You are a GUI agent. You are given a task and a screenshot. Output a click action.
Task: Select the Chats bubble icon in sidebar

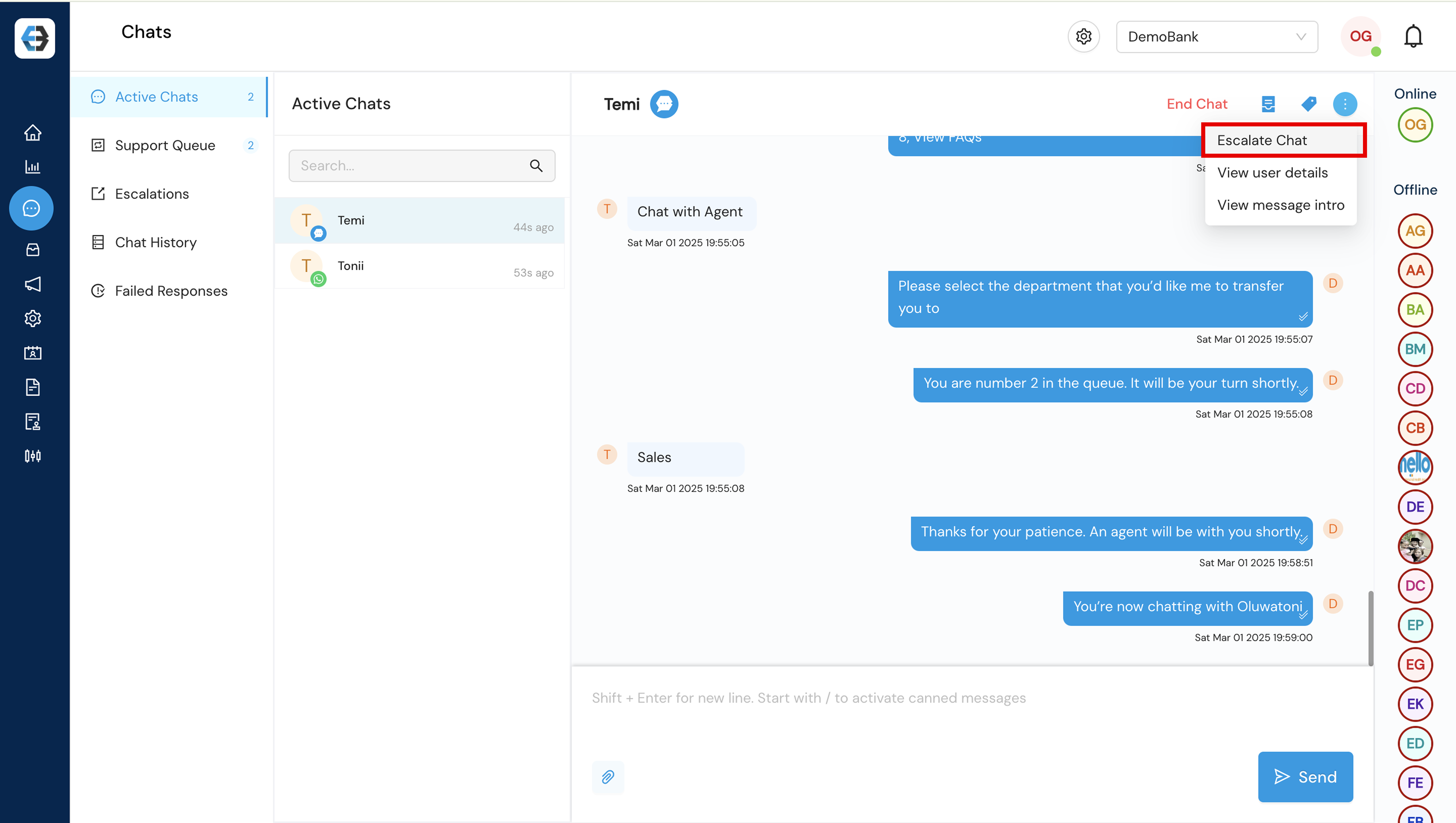(31, 208)
